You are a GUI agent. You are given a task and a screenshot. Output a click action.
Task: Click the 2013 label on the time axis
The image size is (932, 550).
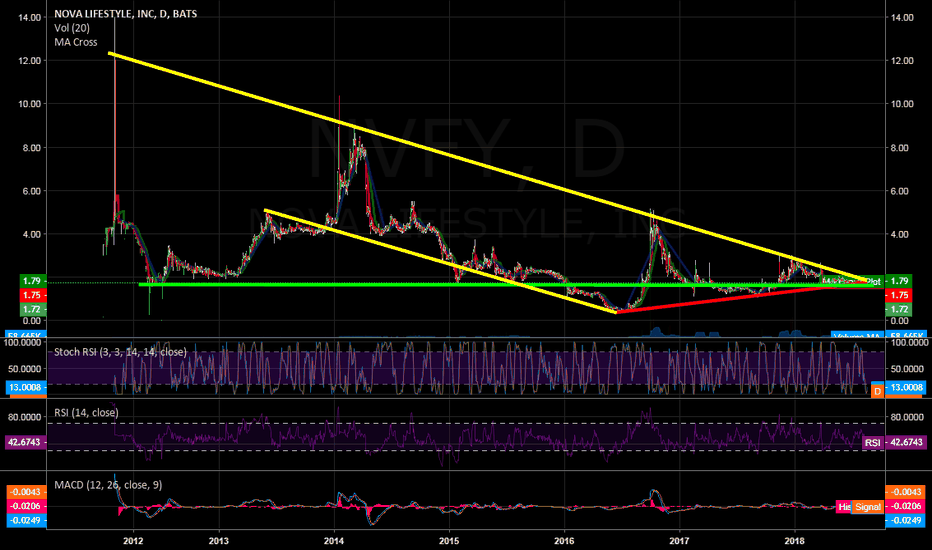[x=219, y=540]
